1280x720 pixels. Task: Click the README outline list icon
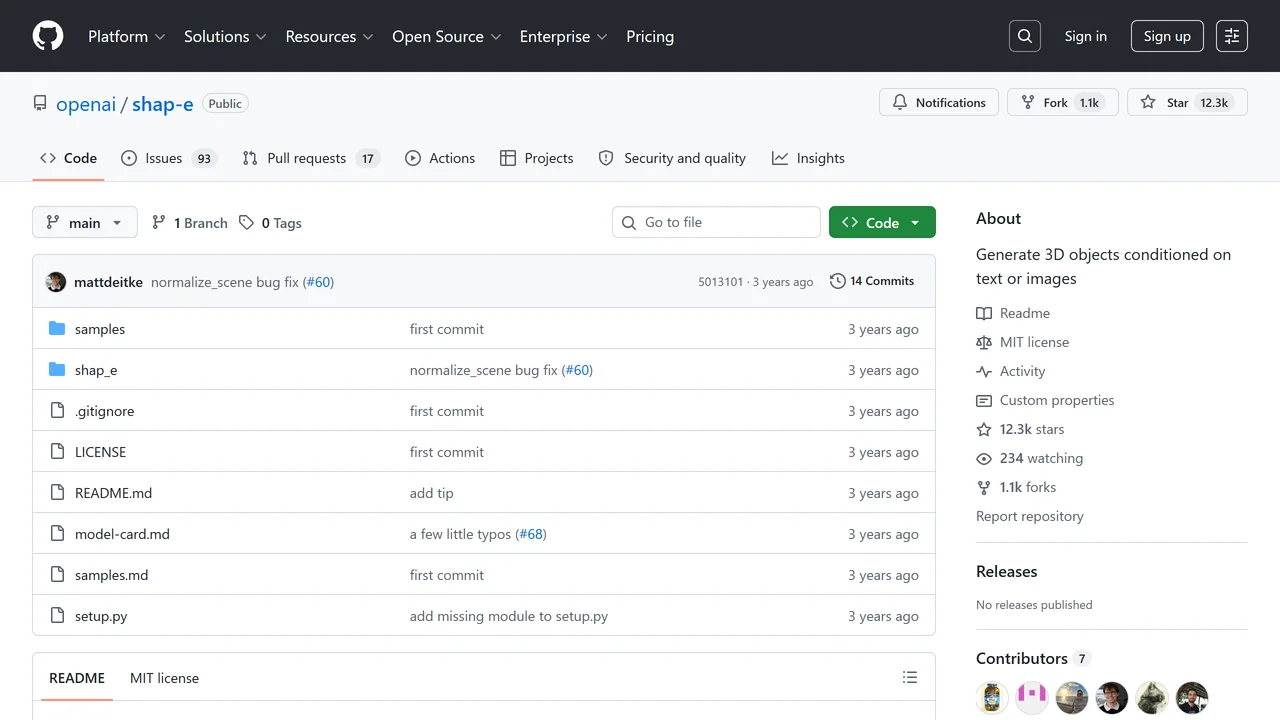click(x=910, y=677)
